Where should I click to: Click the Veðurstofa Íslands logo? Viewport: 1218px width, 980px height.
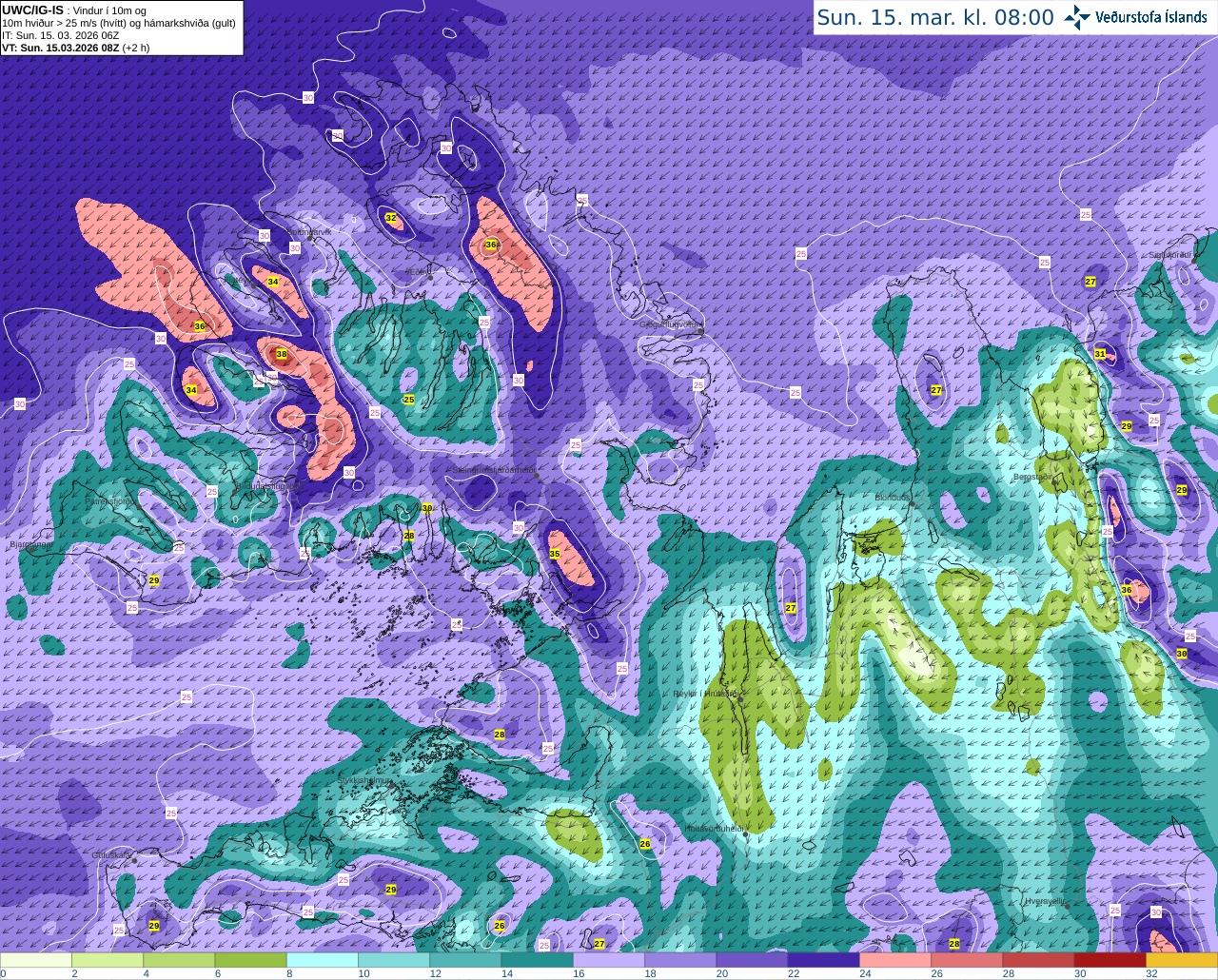point(1135,17)
